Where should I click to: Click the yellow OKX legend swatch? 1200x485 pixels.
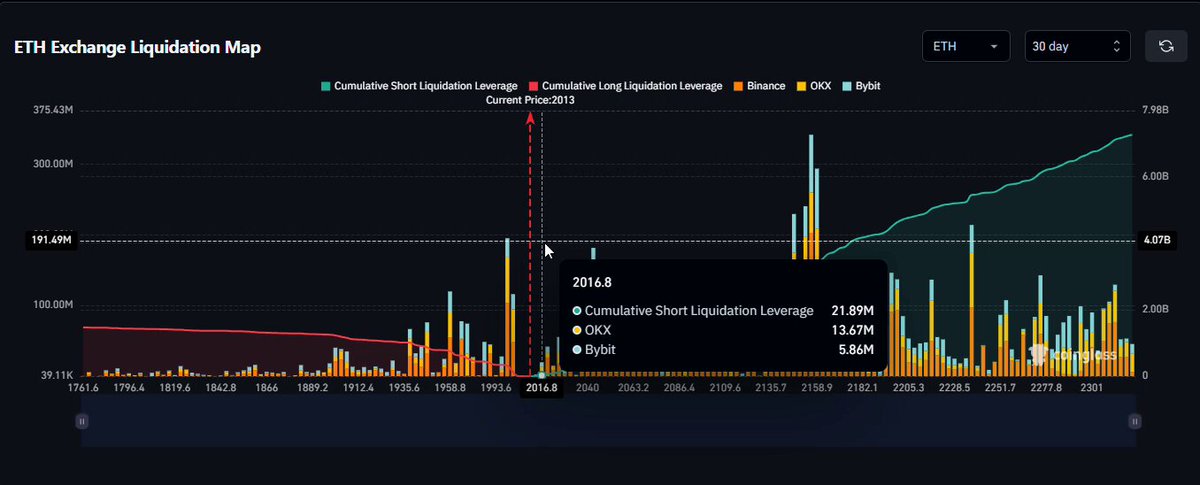coord(800,86)
